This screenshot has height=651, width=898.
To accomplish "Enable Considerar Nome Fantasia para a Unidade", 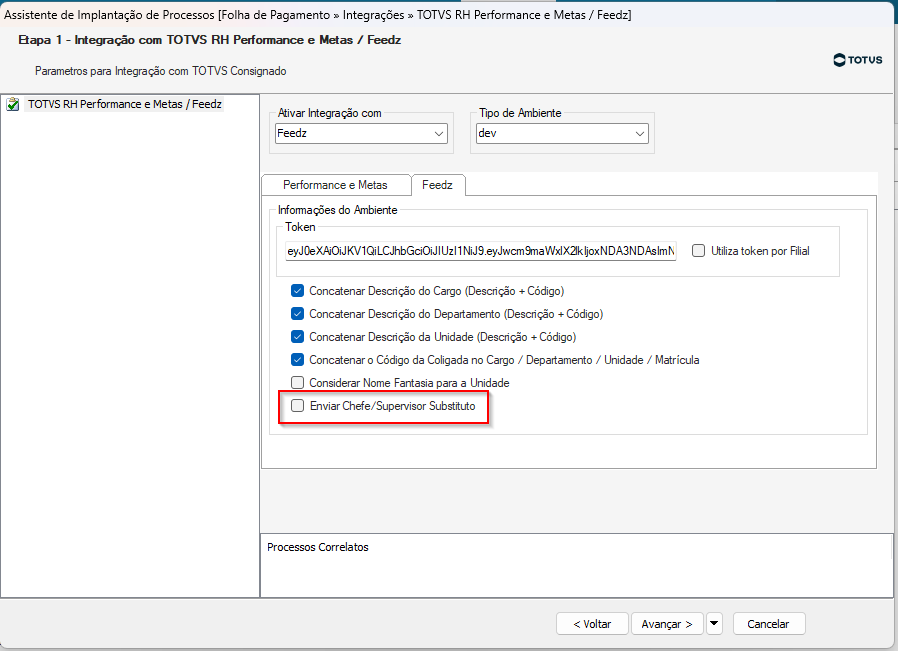I will click(x=297, y=382).
